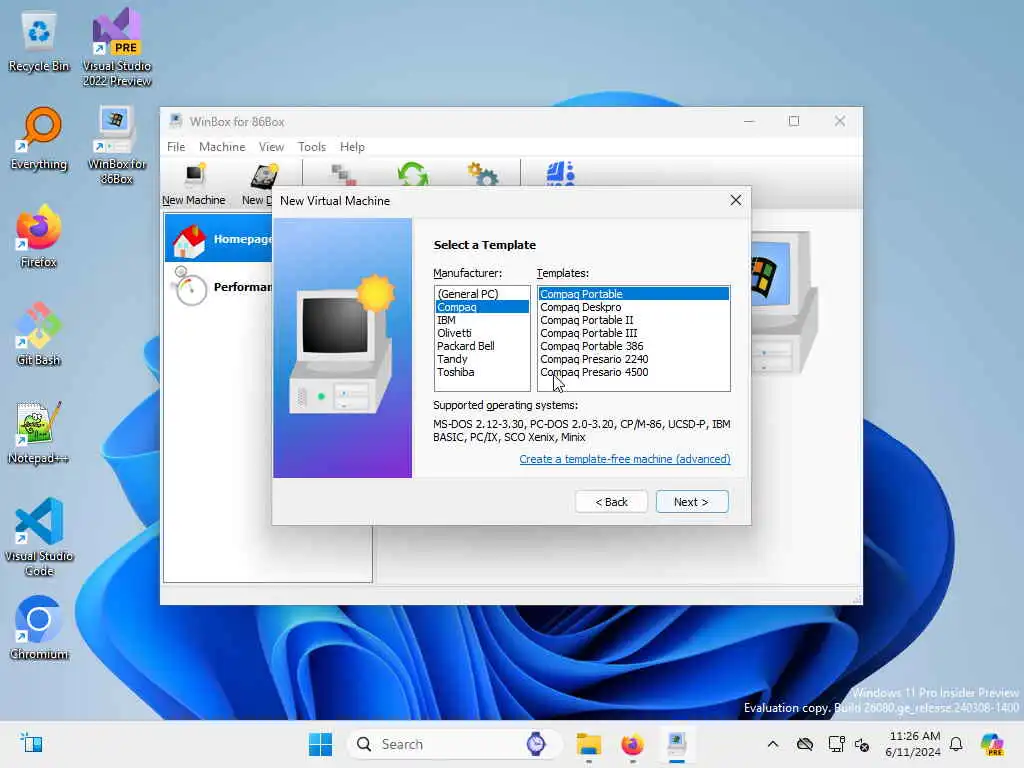The height and width of the screenshot is (768, 1024).
Task: Select the Compaq Deskpro template
Action: (x=633, y=307)
